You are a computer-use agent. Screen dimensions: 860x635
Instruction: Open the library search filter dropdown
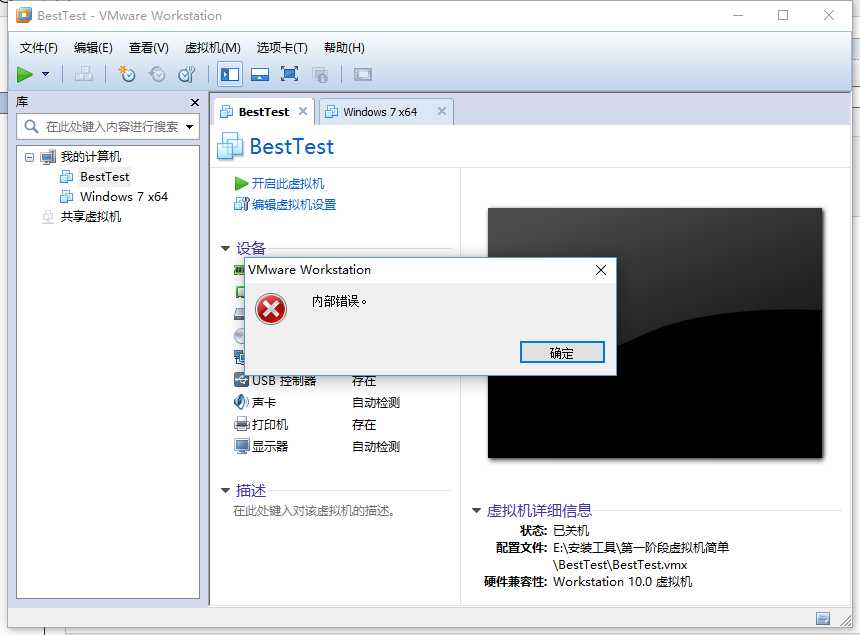(x=190, y=127)
